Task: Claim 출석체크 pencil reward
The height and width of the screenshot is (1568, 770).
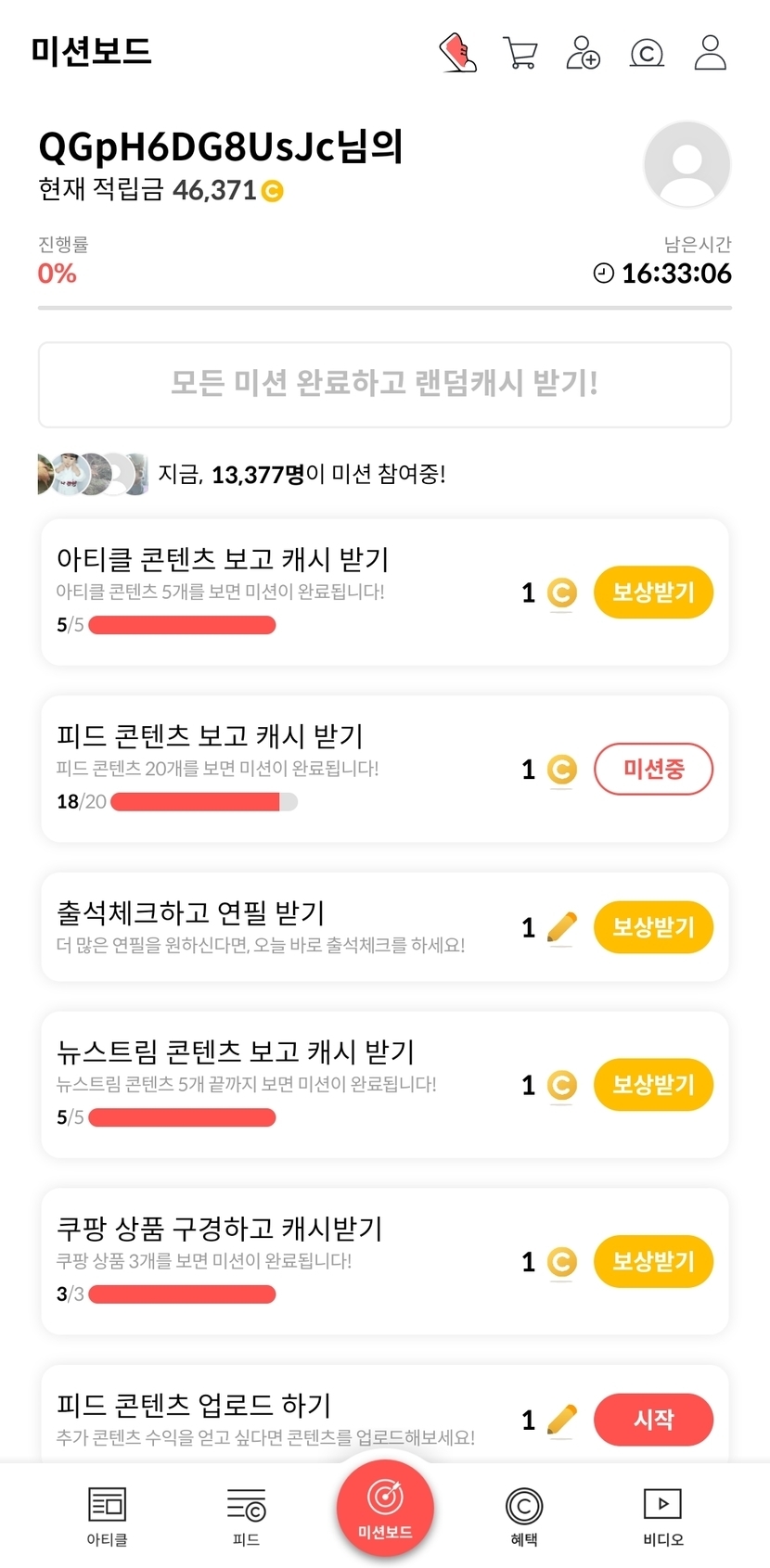Action: [x=653, y=927]
